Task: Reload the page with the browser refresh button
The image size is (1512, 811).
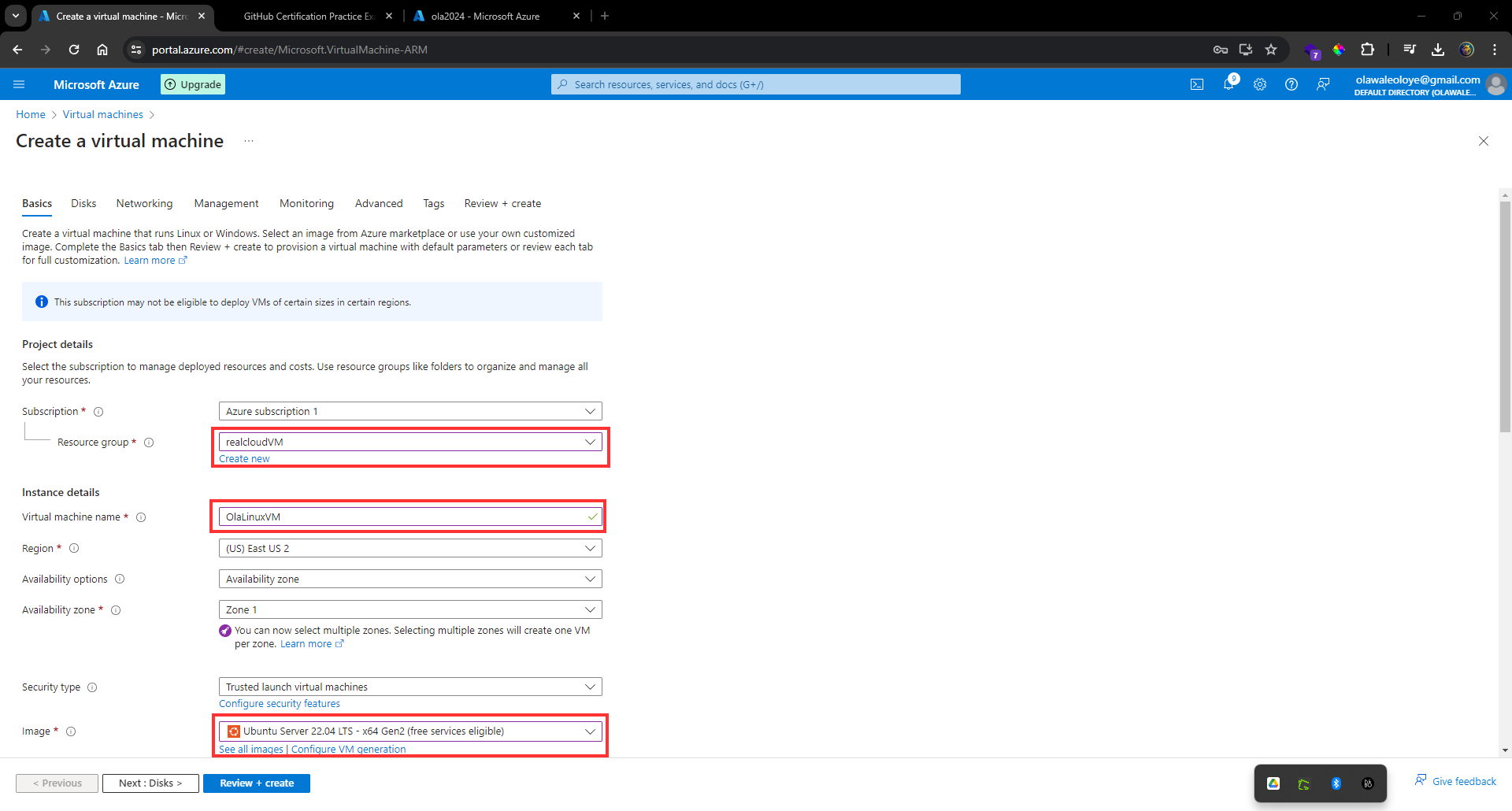Action: pos(74,50)
